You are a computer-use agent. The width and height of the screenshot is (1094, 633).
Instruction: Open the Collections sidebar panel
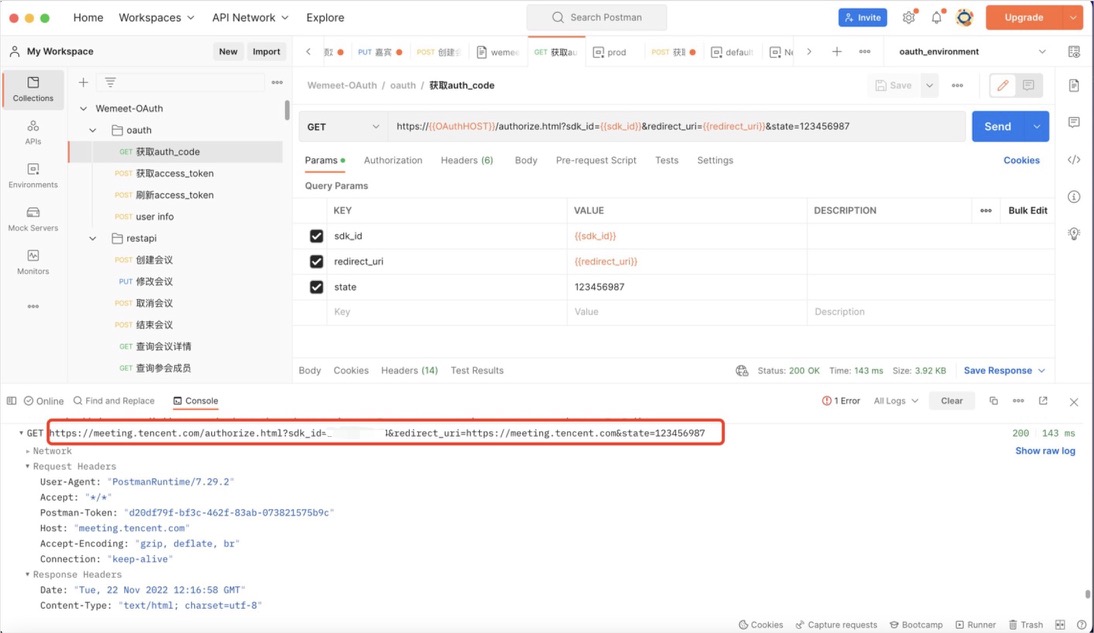(33, 89)
